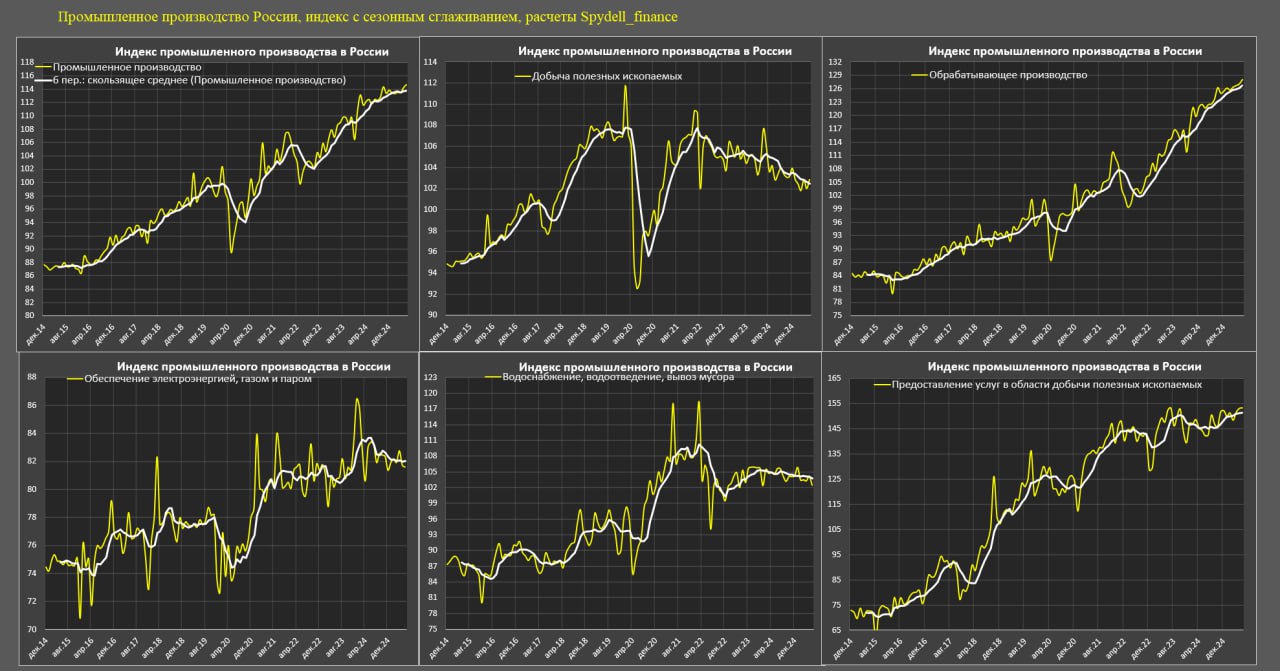Viewport: 1280px width, 671px height.
Task: Click the 70 value on the electricity chart axis
Action: [31, 629]
